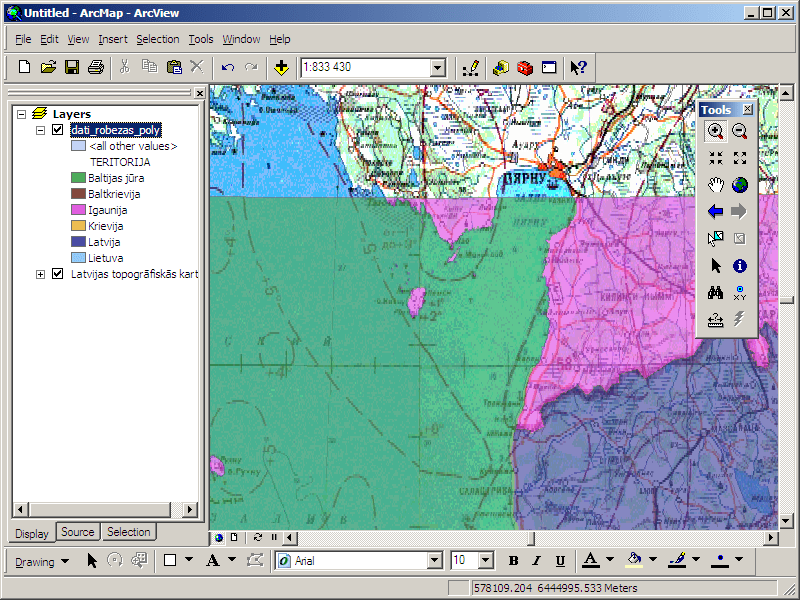Click the map scale input field

pos(365,67)
